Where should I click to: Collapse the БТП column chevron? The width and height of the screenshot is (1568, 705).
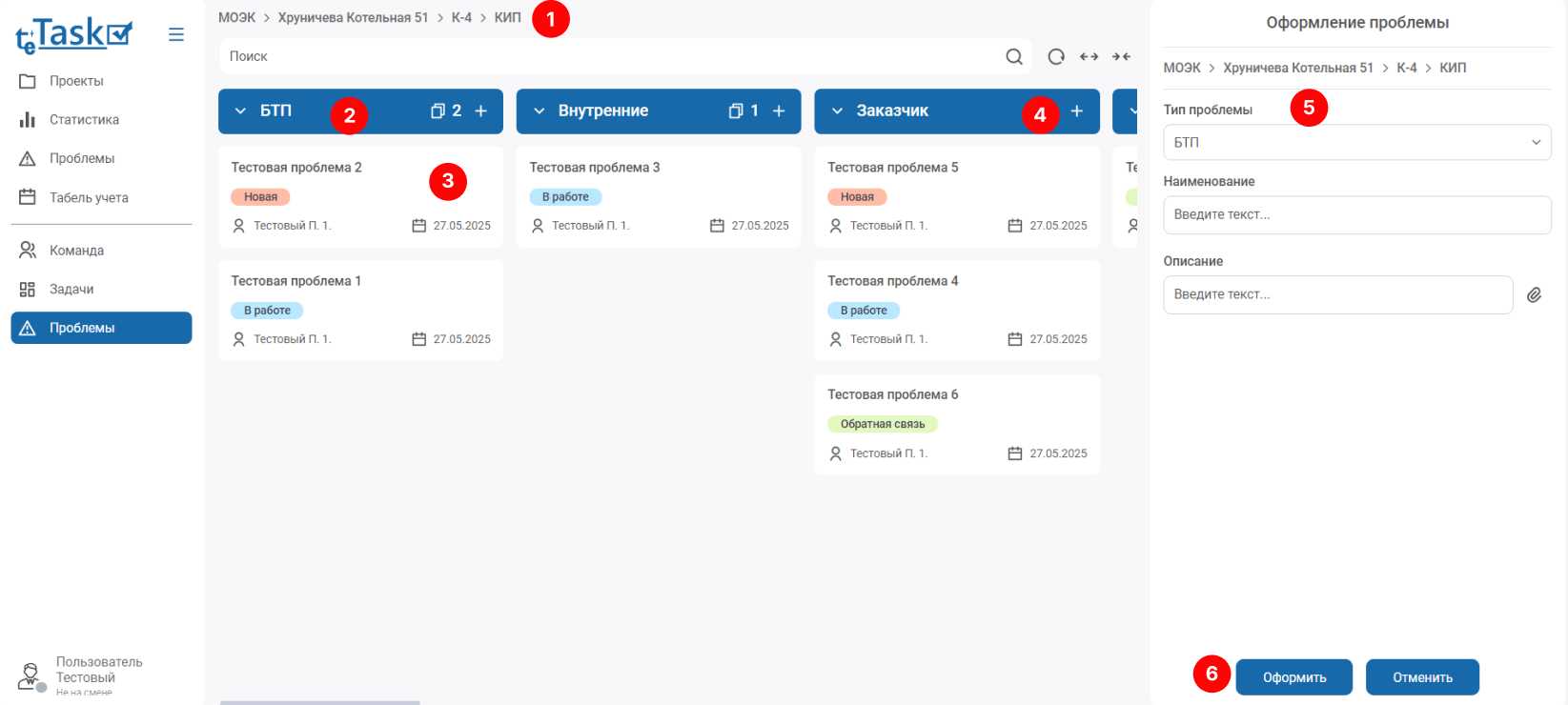click(240, 111)
